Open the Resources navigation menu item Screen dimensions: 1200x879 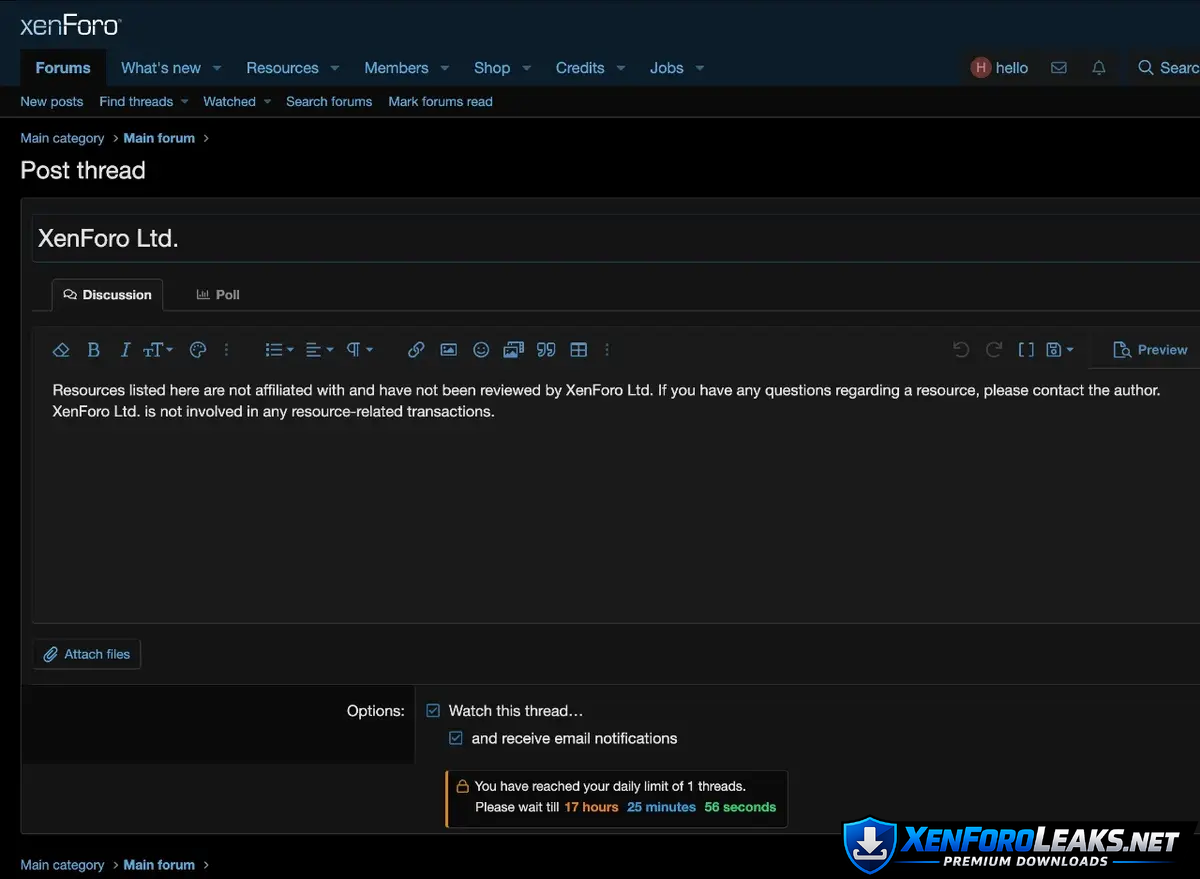tap(282, 68)
